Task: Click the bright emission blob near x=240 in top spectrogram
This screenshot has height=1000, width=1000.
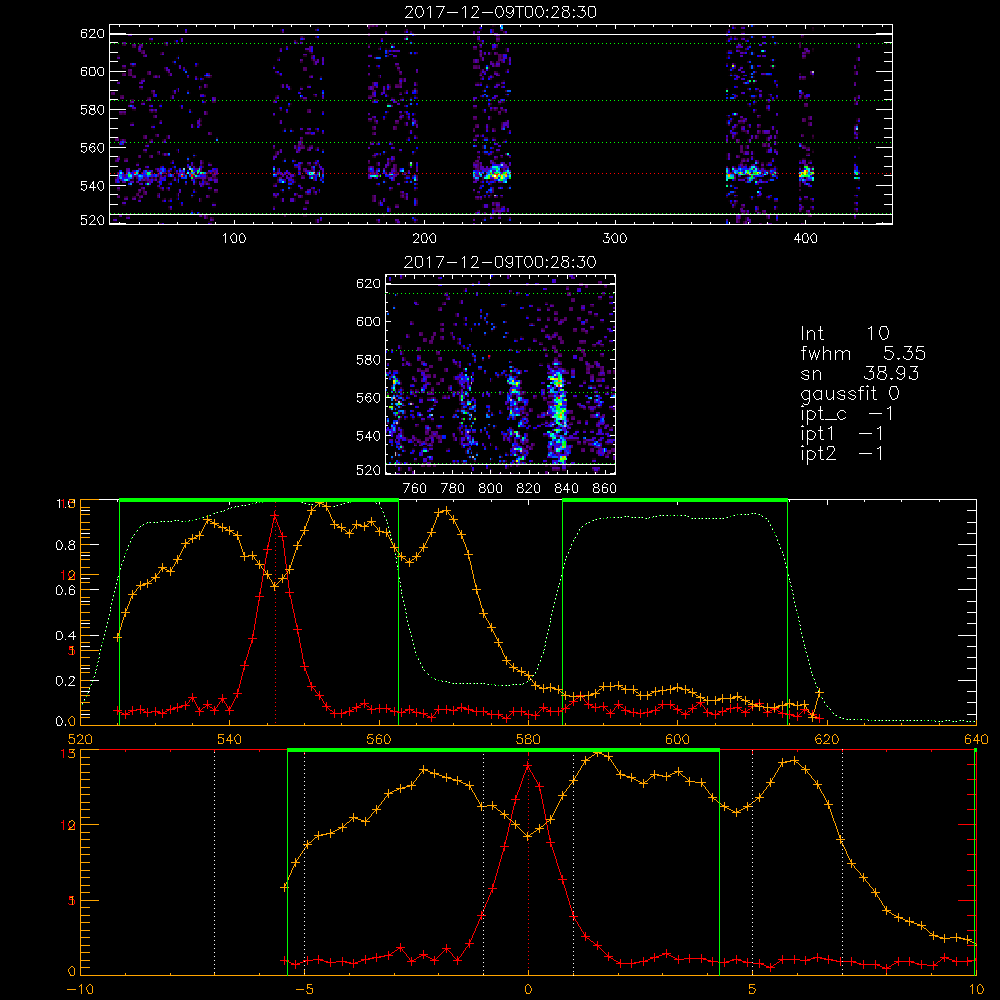Action: (x=492, y=173)
